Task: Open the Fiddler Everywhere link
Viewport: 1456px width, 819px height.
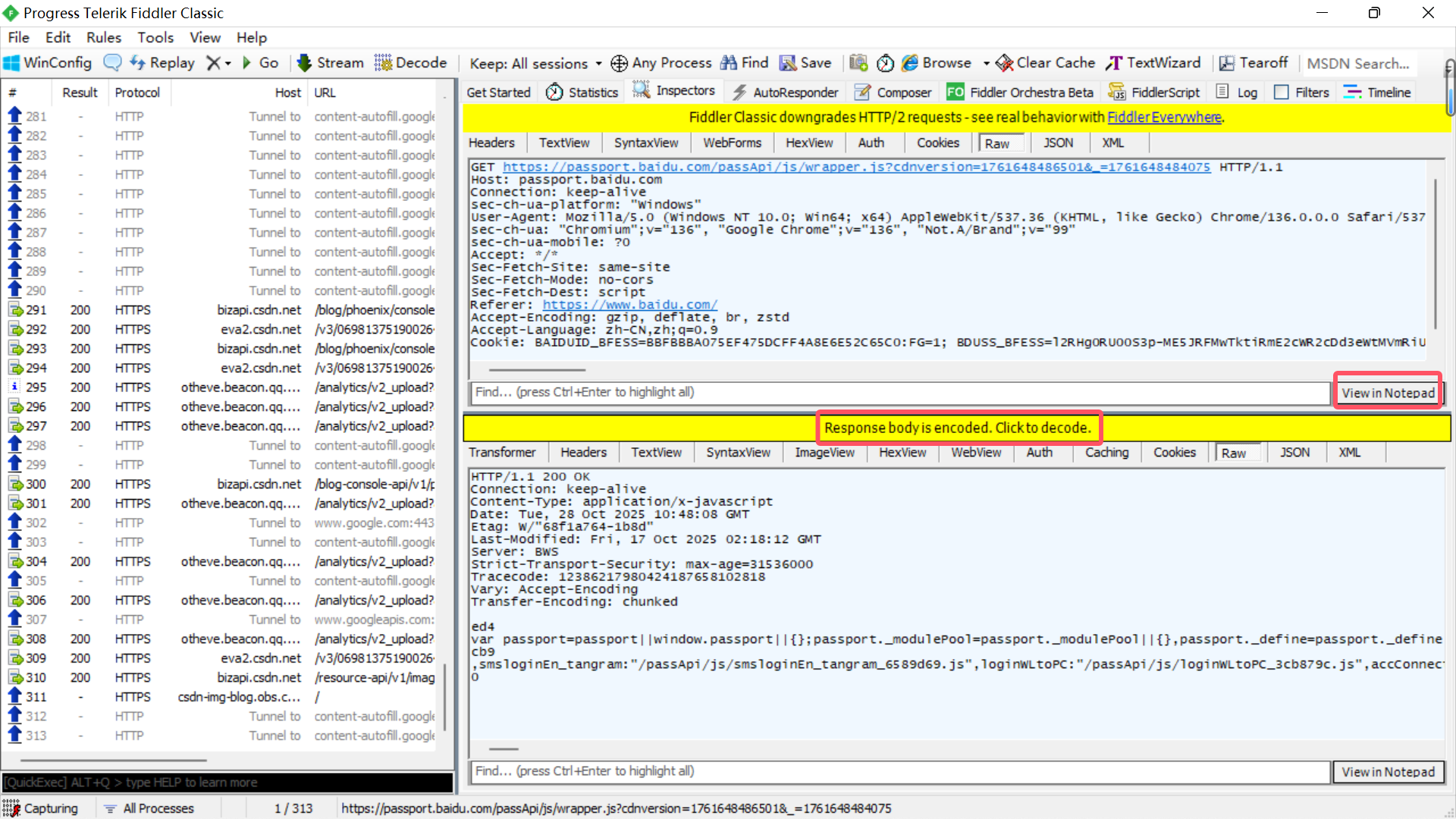Action: point(1164,117)
